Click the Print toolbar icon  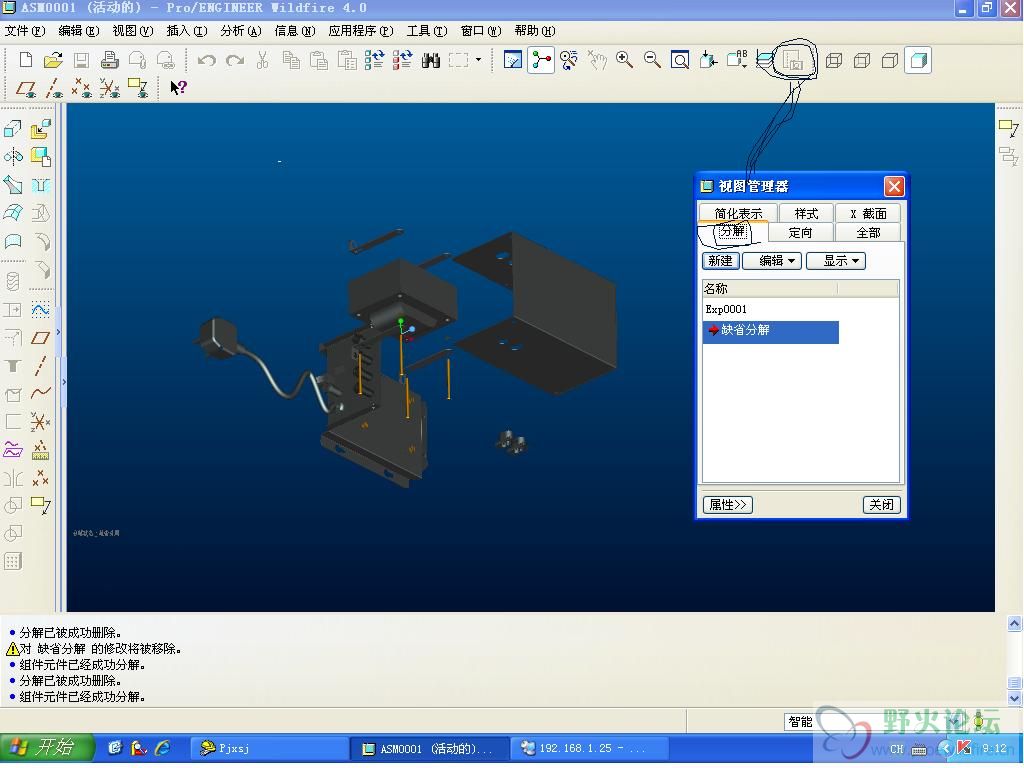109,61
